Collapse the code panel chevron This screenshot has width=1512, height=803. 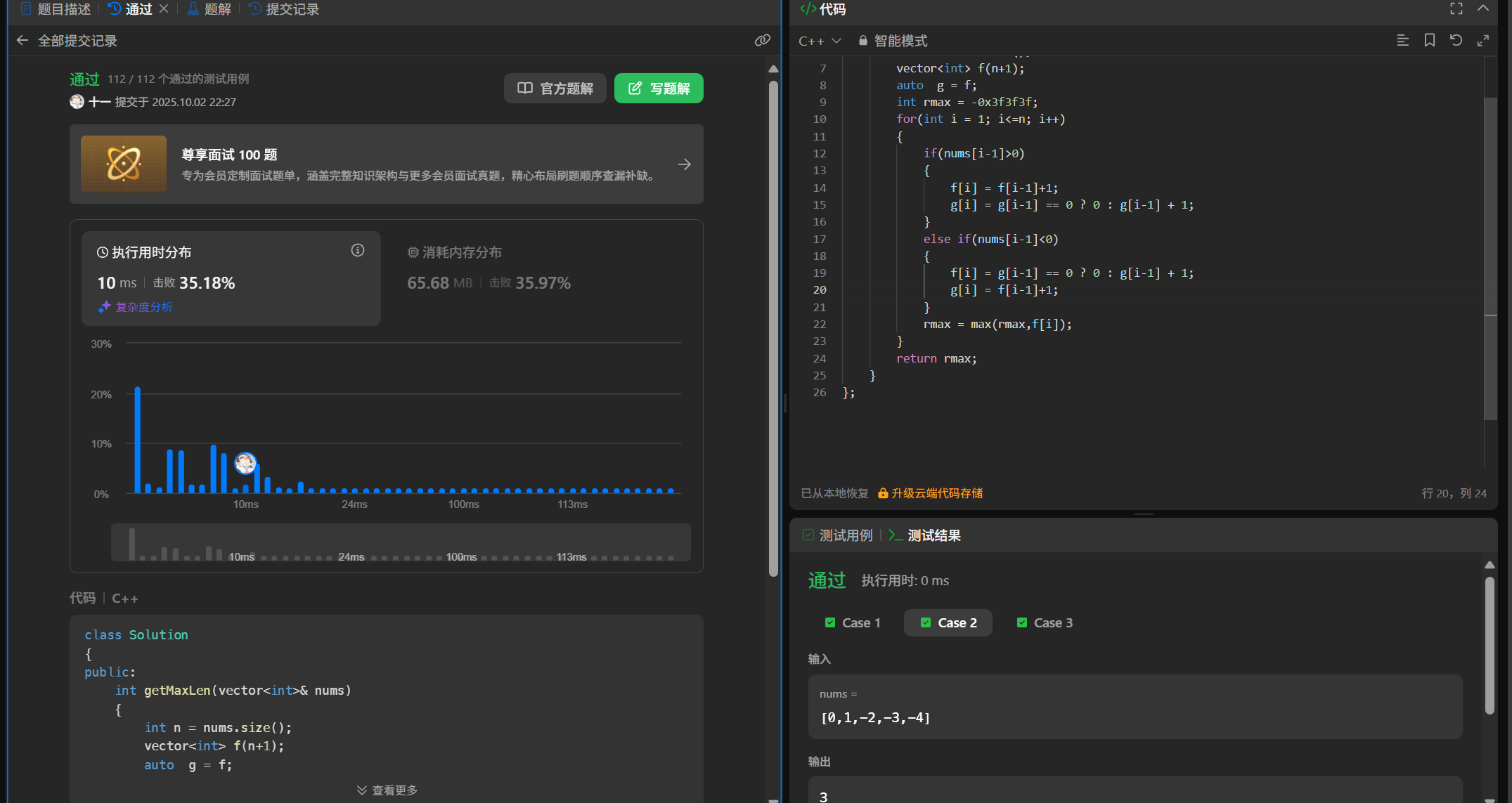point(1482,8)
